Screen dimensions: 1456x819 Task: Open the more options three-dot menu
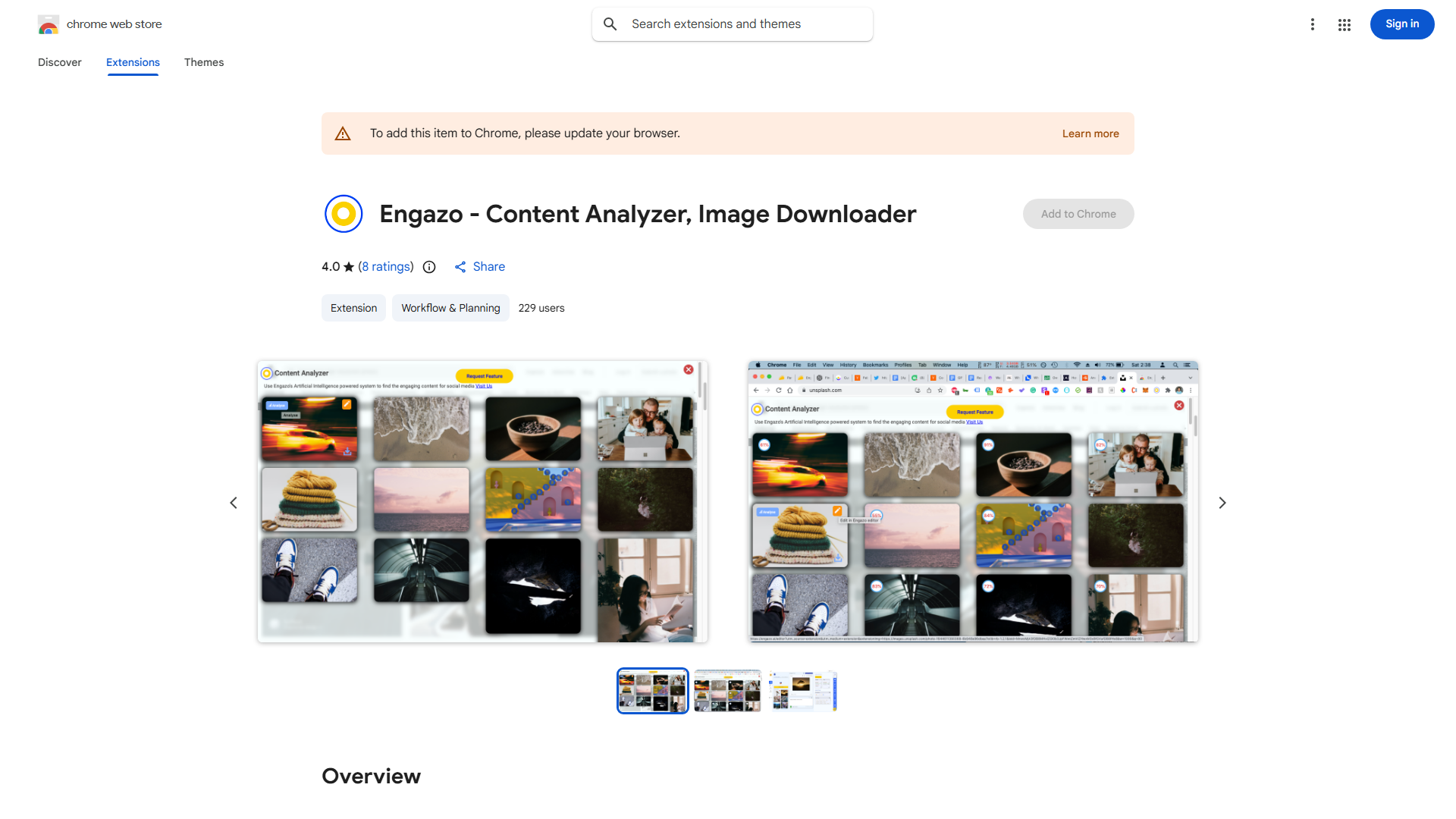1313,24
